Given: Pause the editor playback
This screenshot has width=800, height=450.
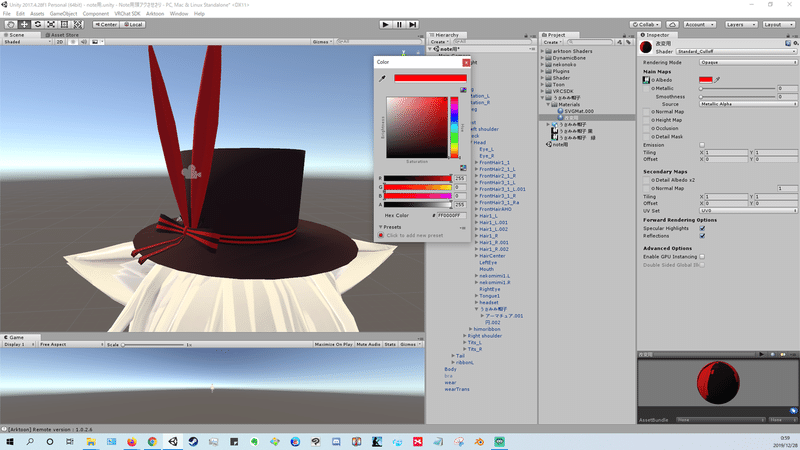Looking at the screenshot, I should coord(399,24).
